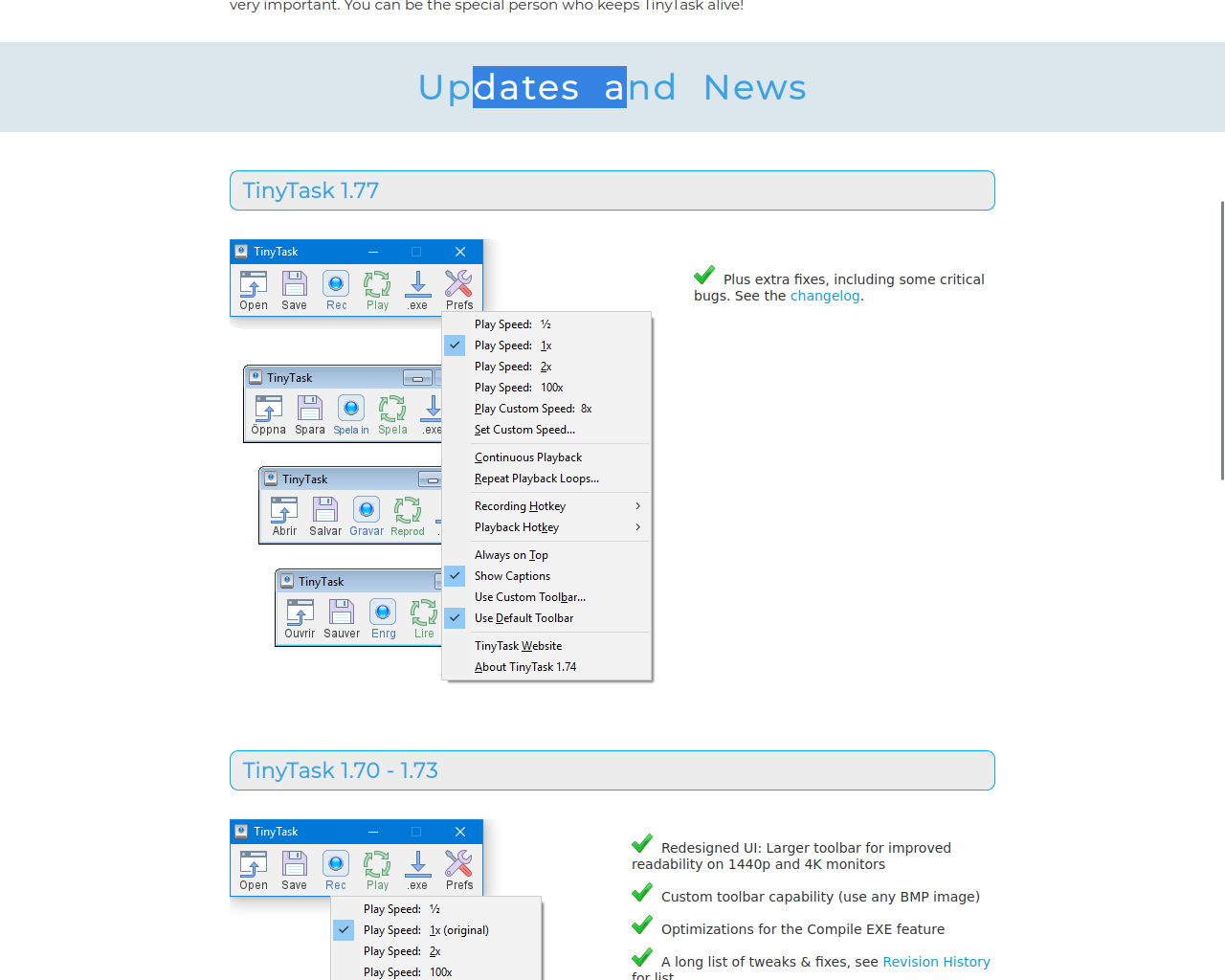Click Save icon in TinyTask 1.77 toolbar
Screen dimensions: 1225x980
pyautogui.click(x=294, y=290)
